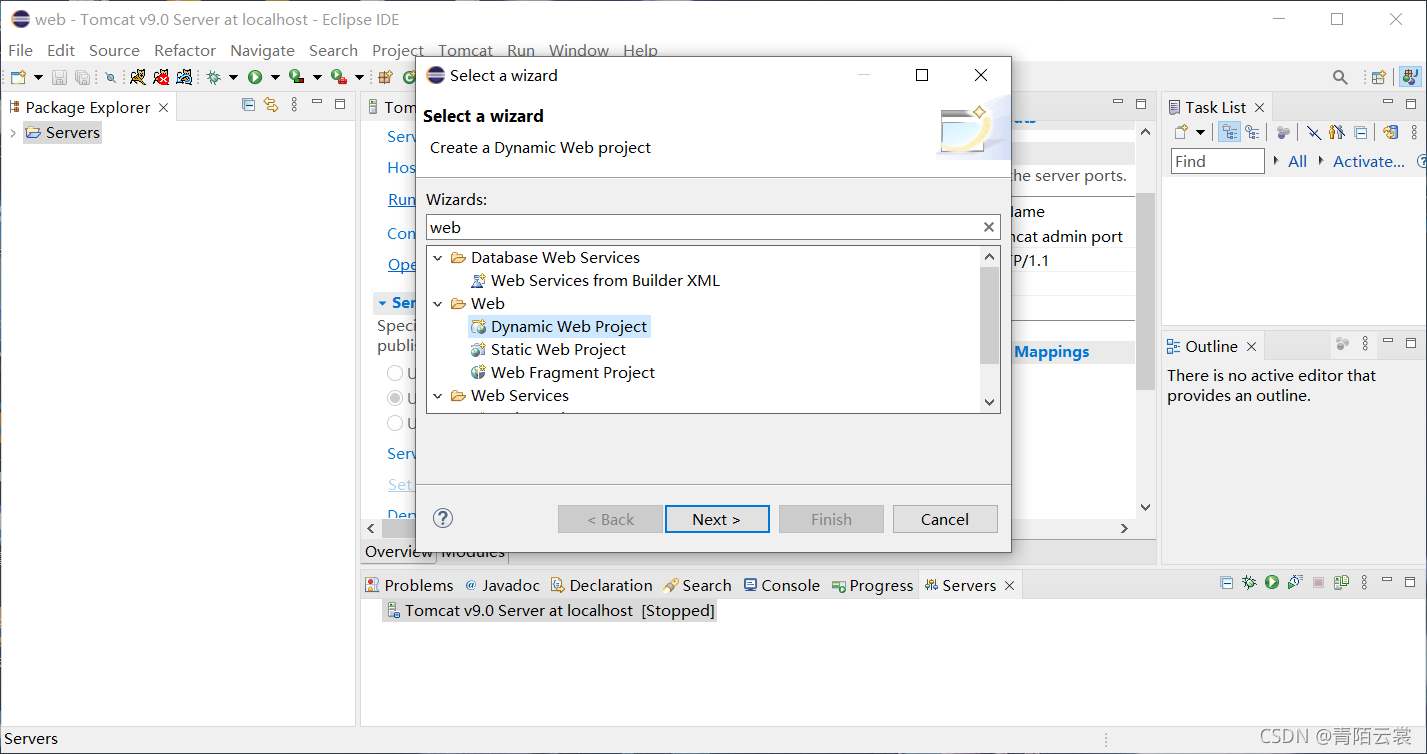Click the Find field in Task List
Viewport: 1427px width, 754px height.
pos(1218,161)
